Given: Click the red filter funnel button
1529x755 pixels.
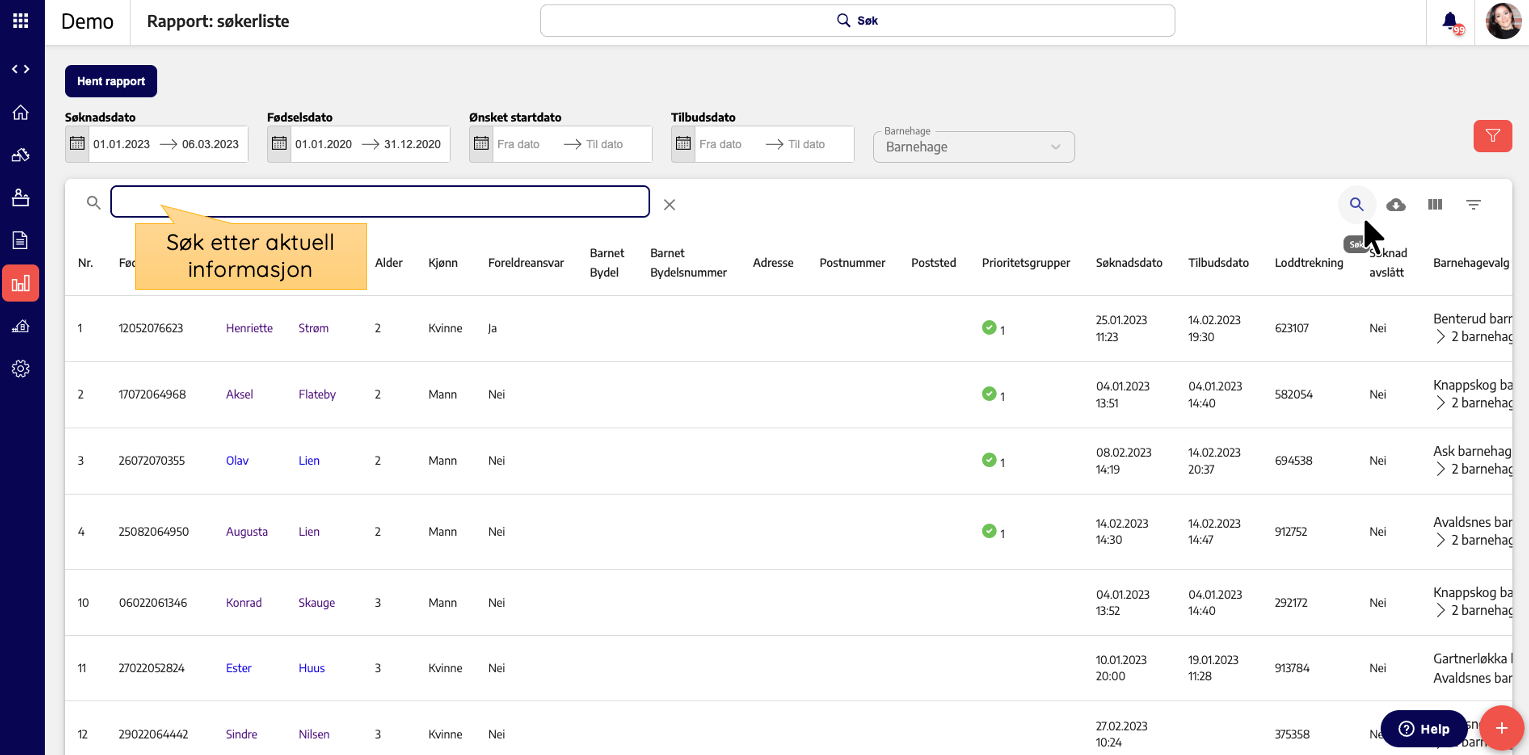Looking at the screenshot, I should click(x=1493, y=136).
